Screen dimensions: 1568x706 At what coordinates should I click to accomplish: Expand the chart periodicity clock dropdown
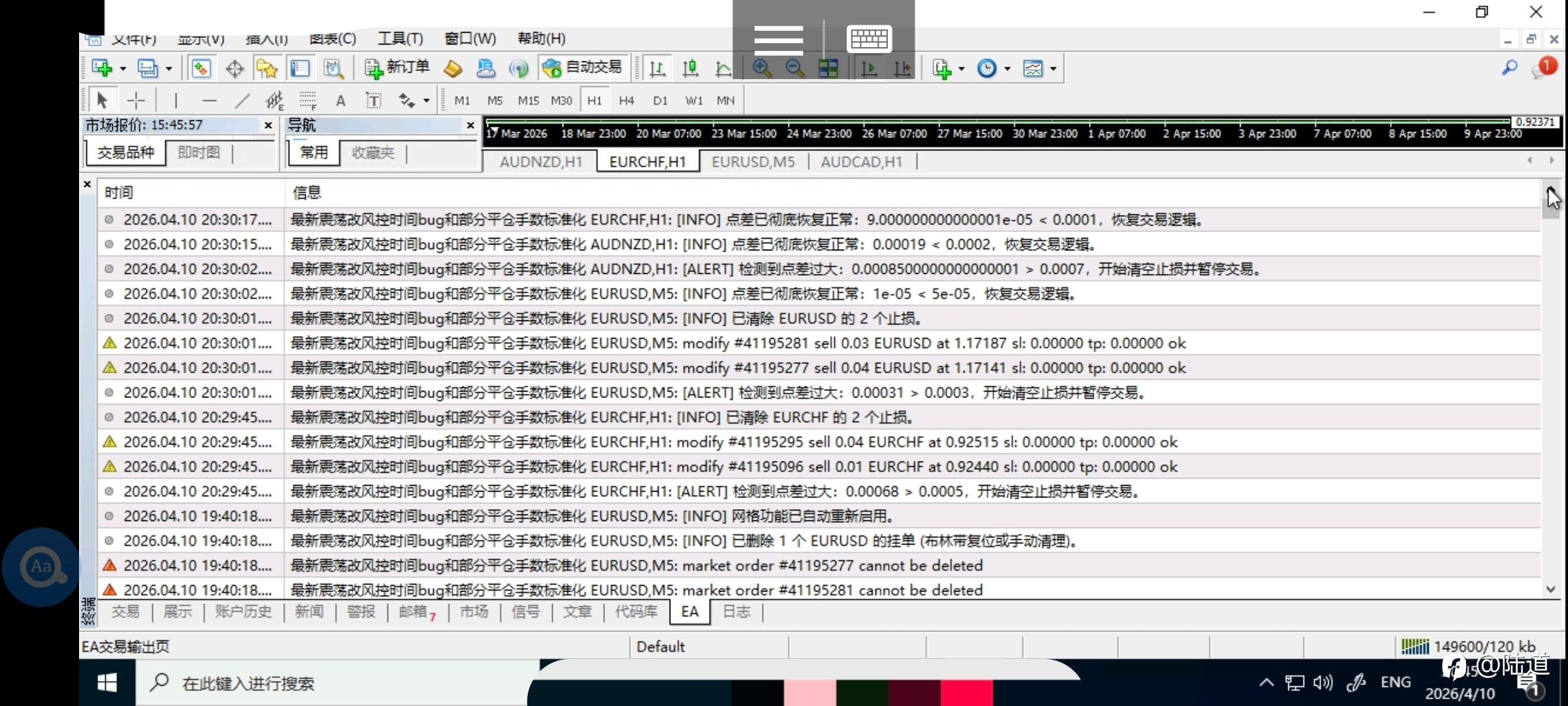click(x=1007, y=69)
